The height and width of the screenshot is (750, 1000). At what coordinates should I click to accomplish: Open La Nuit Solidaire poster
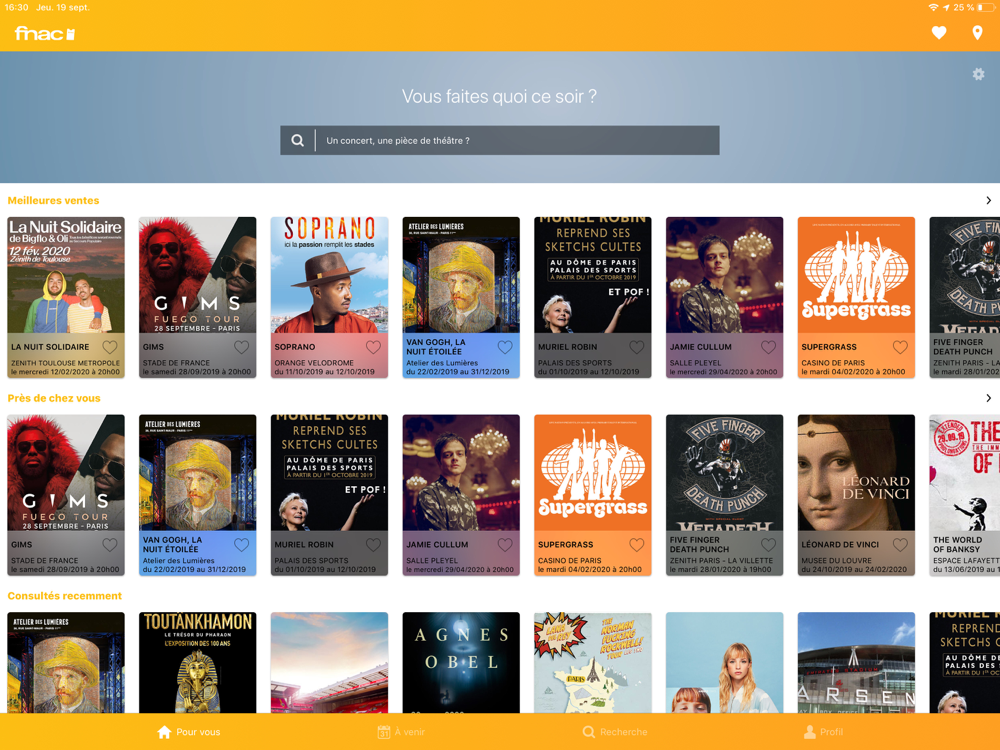[66, 275]
